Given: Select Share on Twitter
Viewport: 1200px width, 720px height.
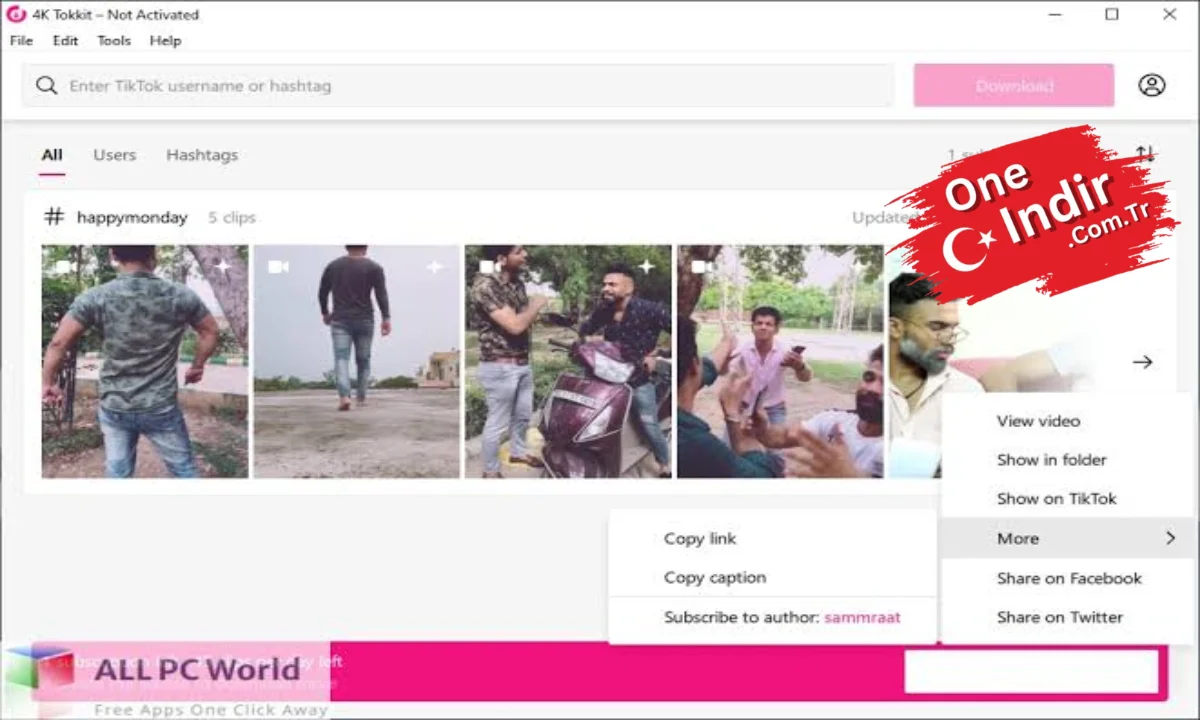Looking at the screenshot, I should click(x=1069, y=617).
